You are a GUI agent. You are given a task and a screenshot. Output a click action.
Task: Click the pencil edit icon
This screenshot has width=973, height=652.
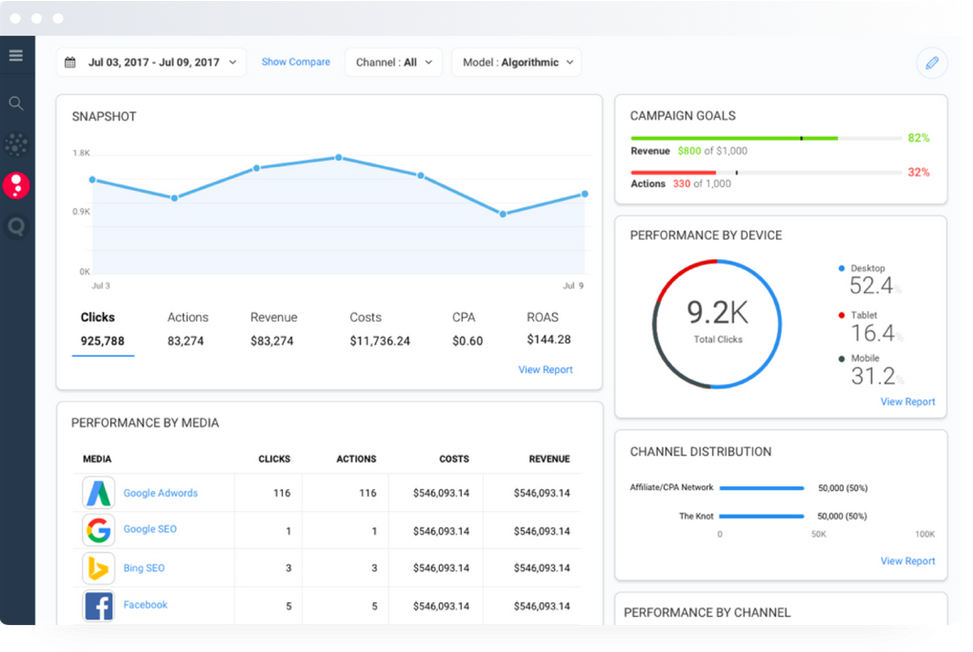[x=931, y=63]
